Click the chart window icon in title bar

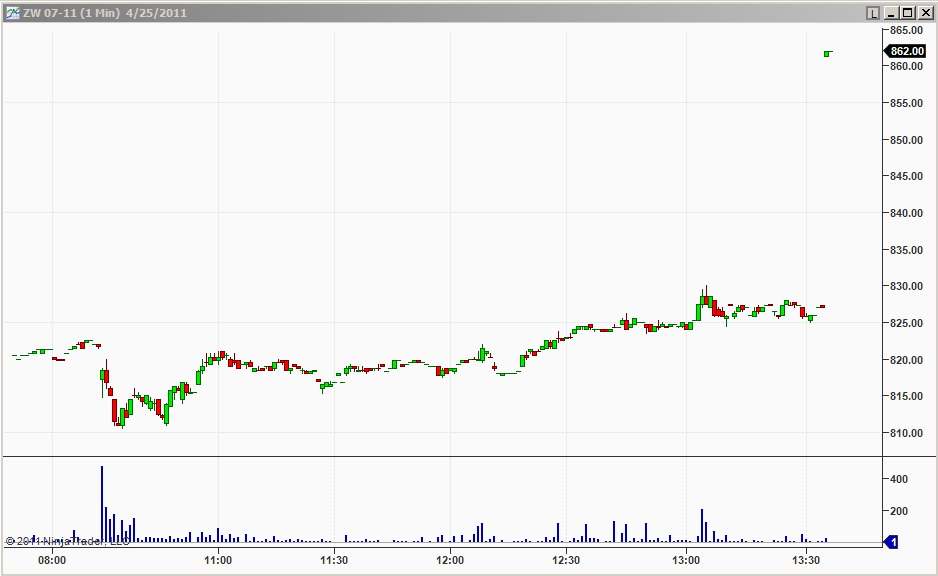pyautogui.click(x=13, y=13)
